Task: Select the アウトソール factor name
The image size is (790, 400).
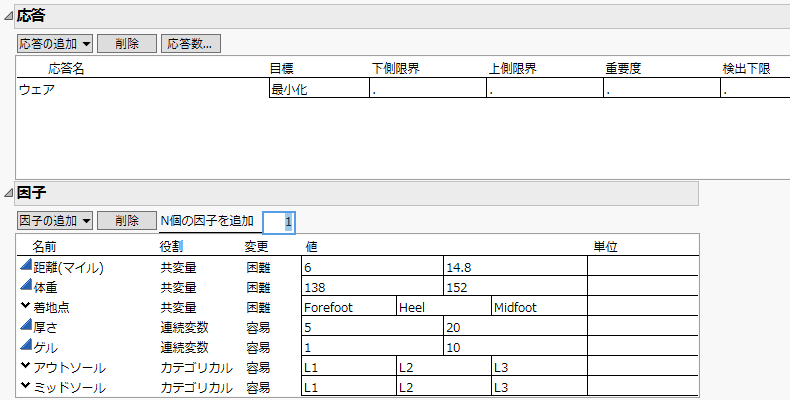Action: point(70,368)
